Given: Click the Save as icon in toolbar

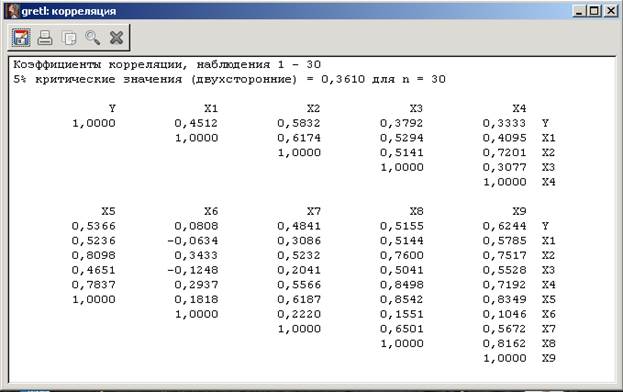Looking at the screenshot, I should click(x=21, y=38).
